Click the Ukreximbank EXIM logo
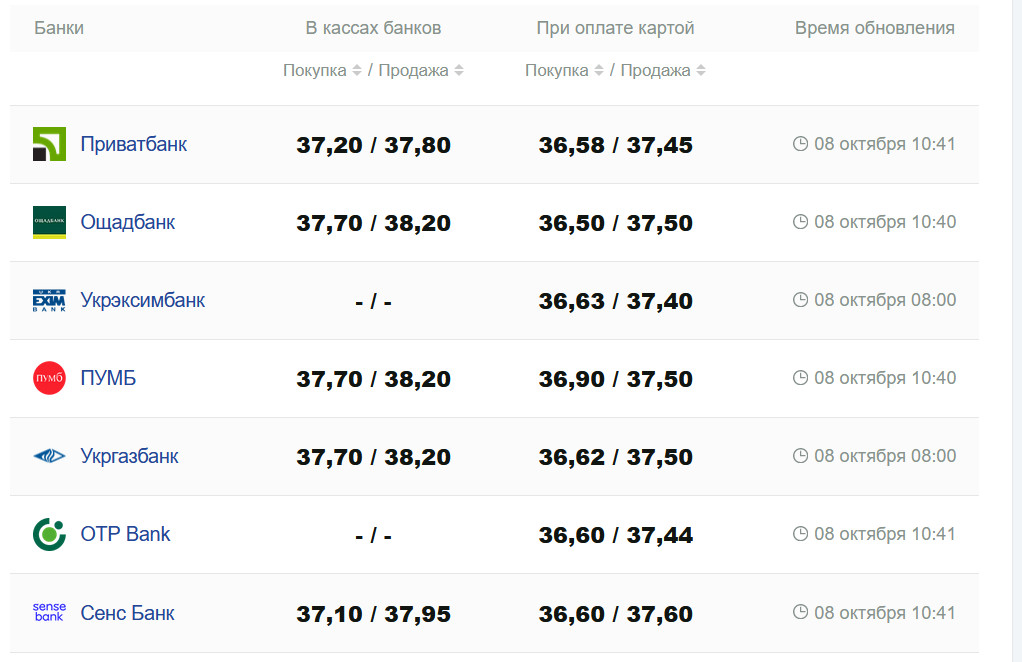The image size is (1022, 662). tap(49, 300)
